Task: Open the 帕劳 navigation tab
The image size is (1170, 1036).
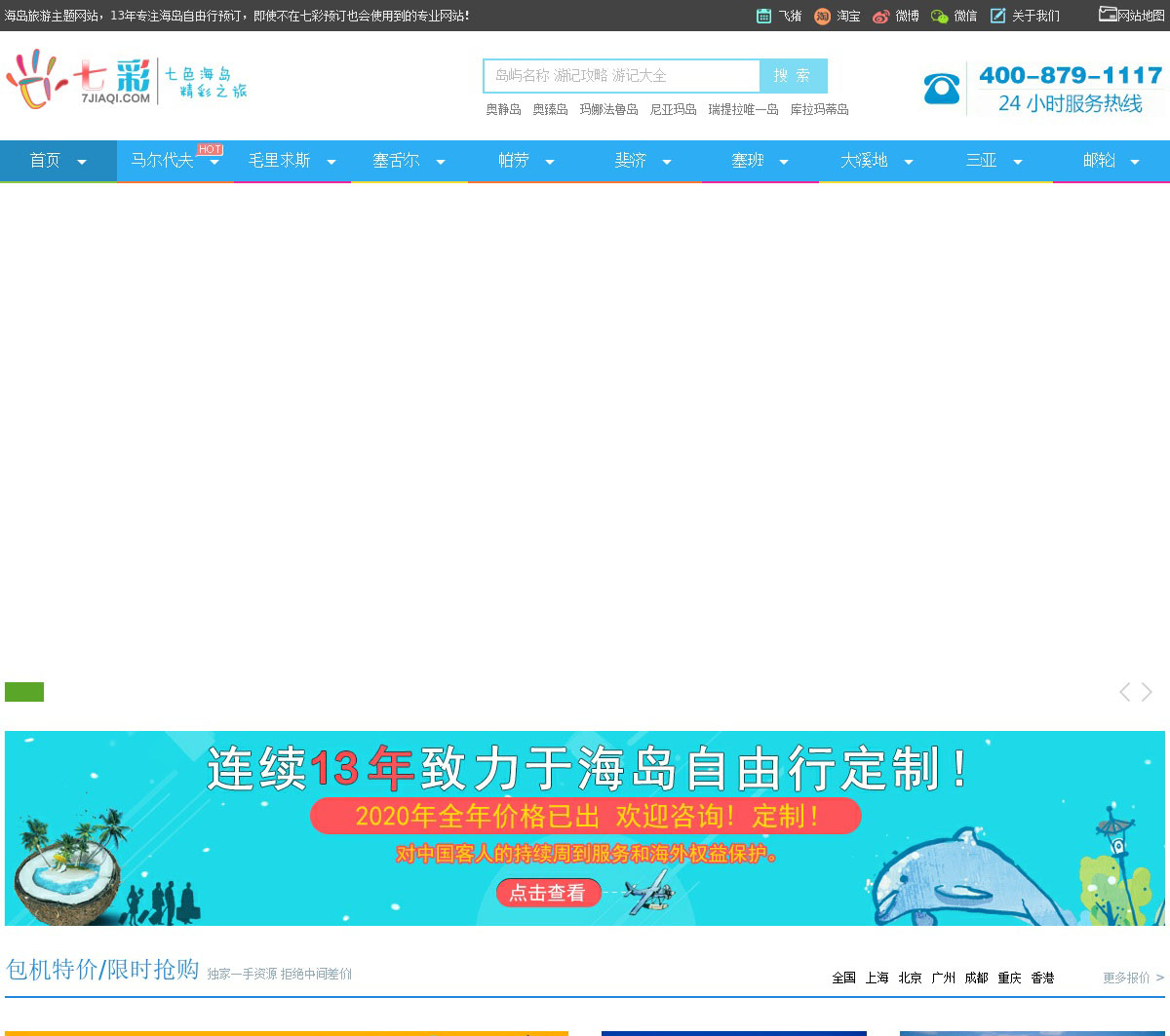Action: tap(526, 161)
